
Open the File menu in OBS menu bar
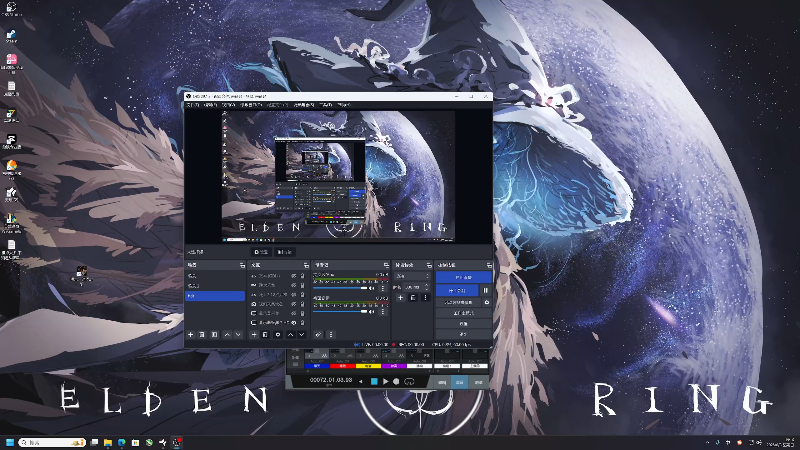pyautogui.click(x=192, y=105)
